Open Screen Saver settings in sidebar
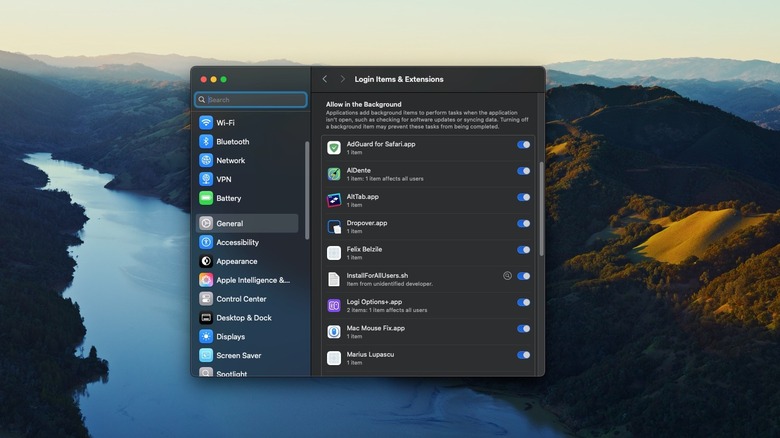 point(238,356)
